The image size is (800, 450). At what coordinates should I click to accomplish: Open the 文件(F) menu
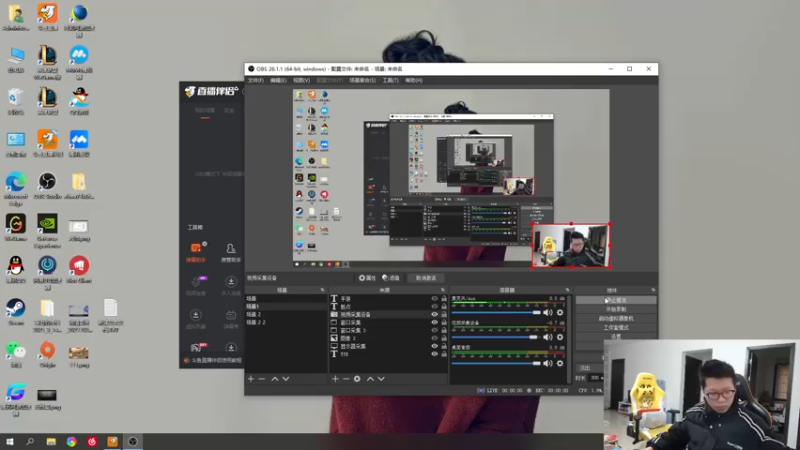[256, 81]
